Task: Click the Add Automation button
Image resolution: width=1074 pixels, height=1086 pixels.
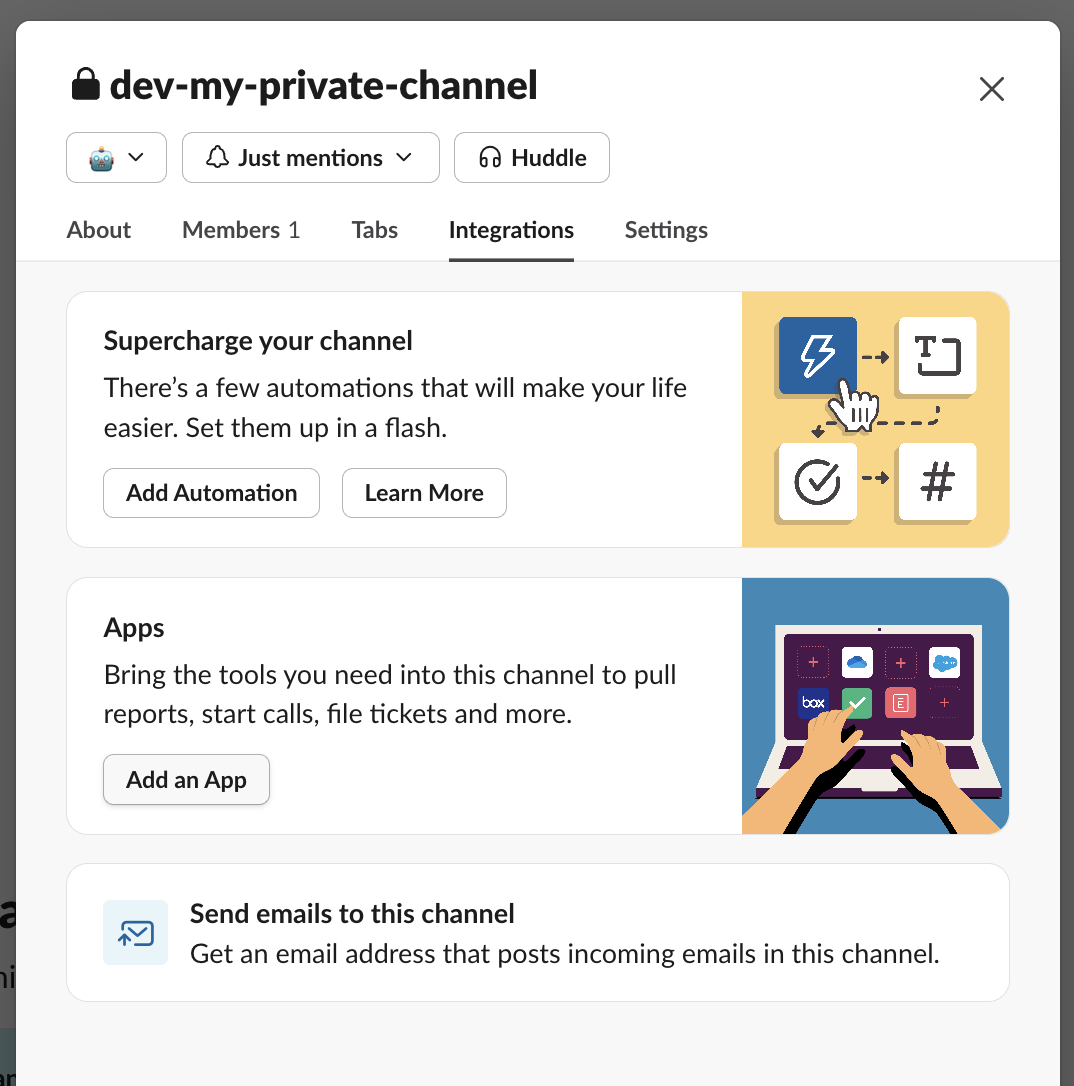Action: coord(211,493)
